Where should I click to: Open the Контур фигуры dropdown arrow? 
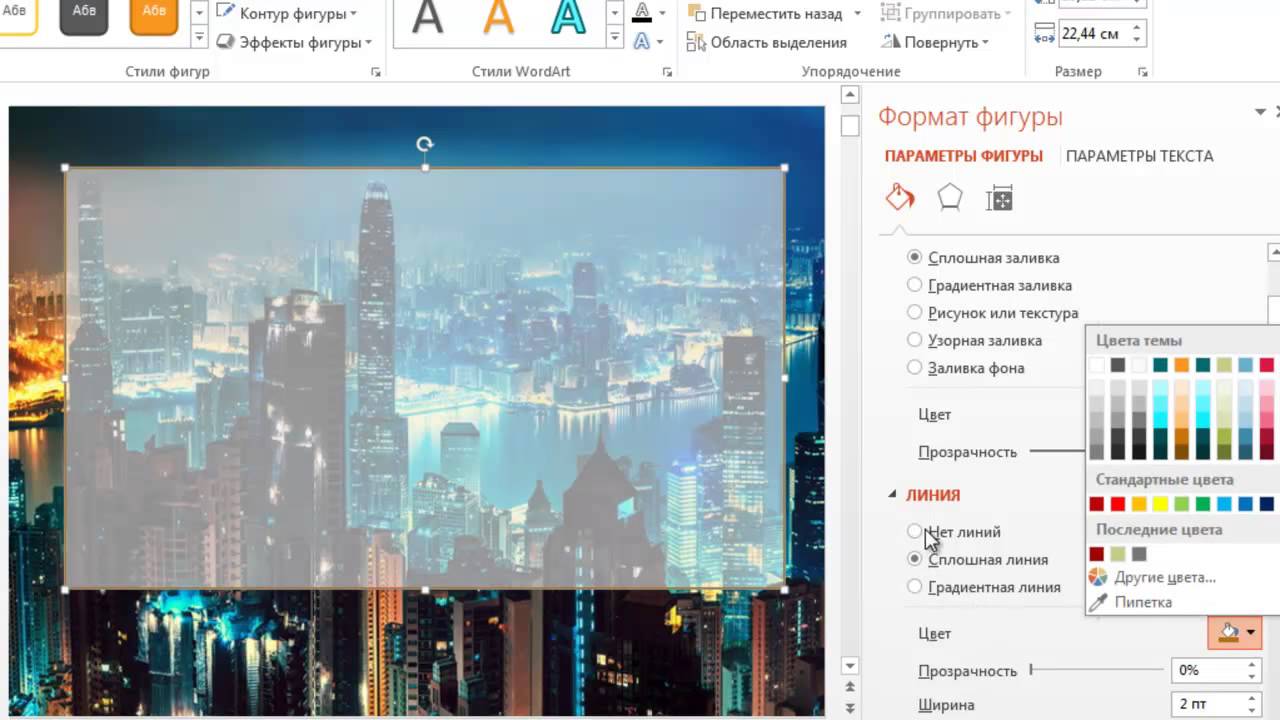(354, 14)
